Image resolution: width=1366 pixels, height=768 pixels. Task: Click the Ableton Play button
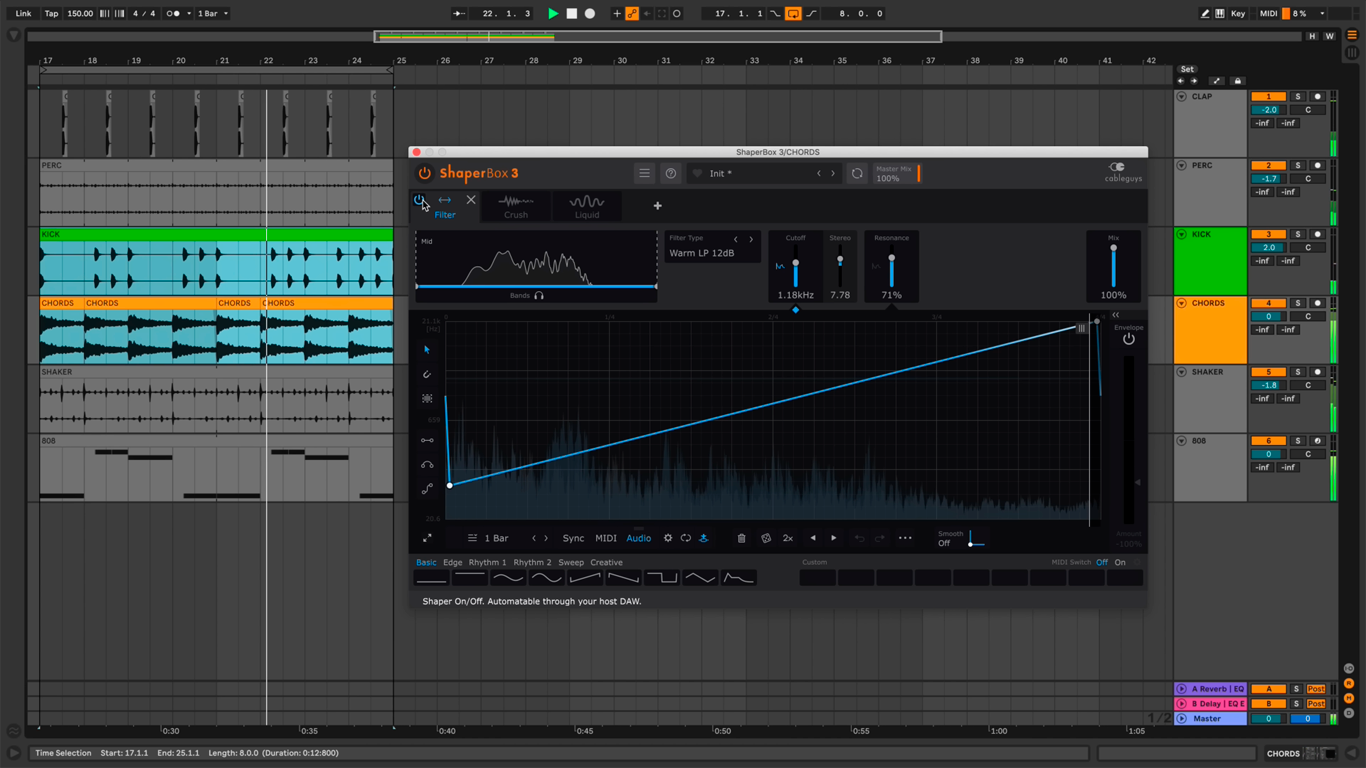[553, 14]
